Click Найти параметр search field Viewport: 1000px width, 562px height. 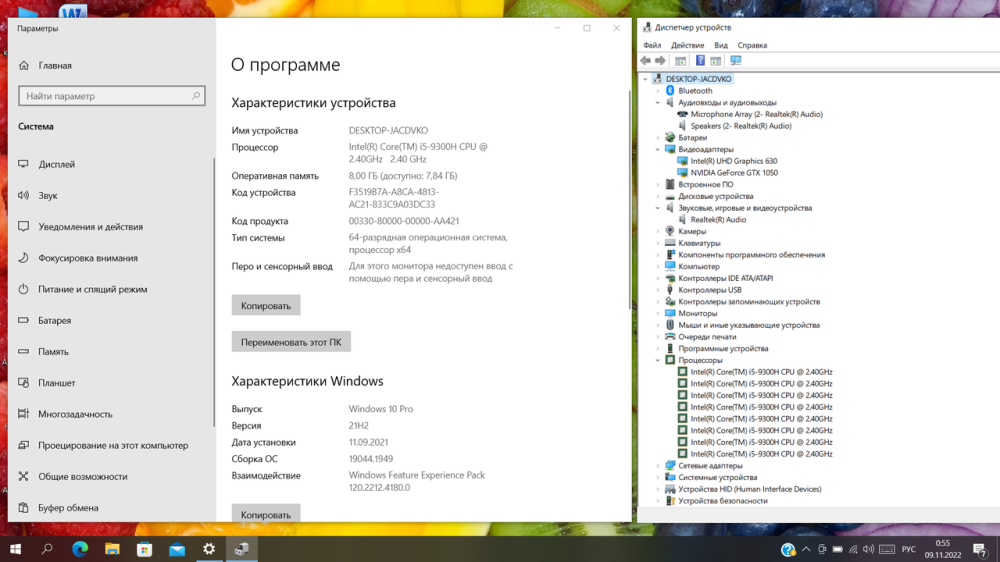pyautogui.click(x=112, y=96)
